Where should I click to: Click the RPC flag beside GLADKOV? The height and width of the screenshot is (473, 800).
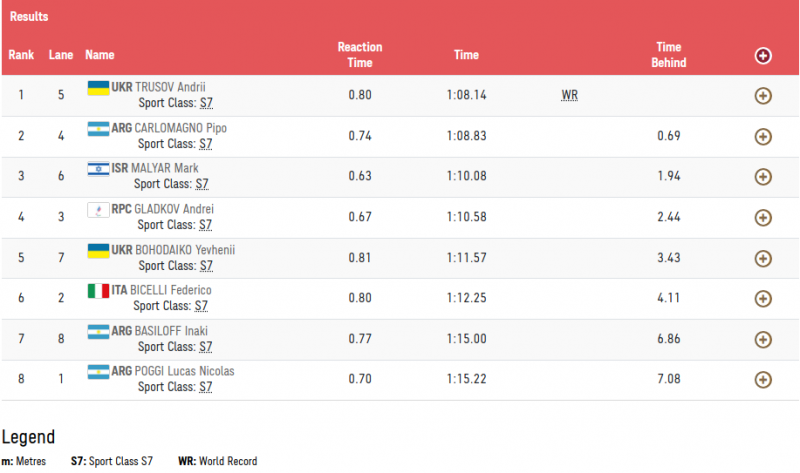click(98, 209)
